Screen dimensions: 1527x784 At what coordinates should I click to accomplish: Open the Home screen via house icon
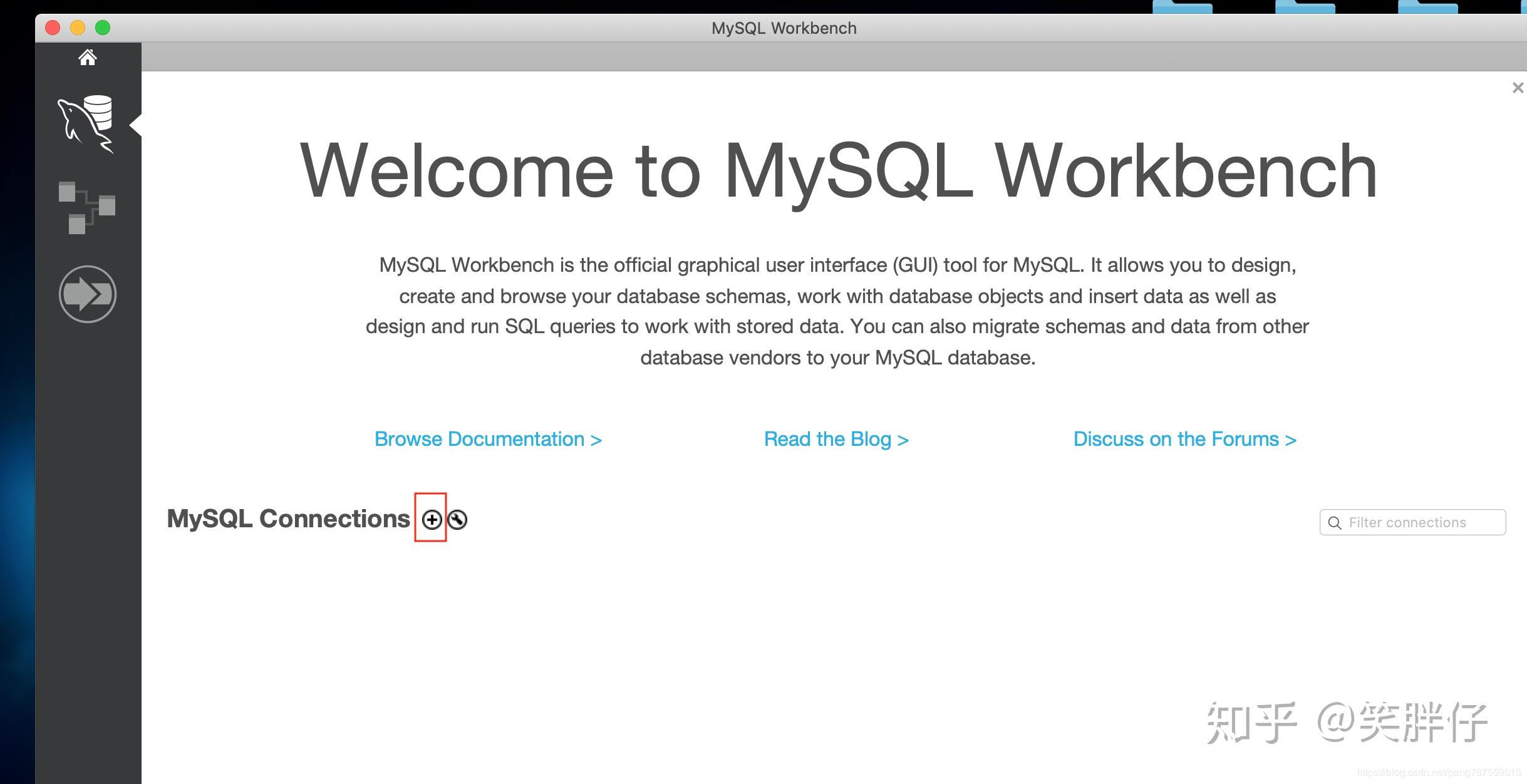point(88,57)
